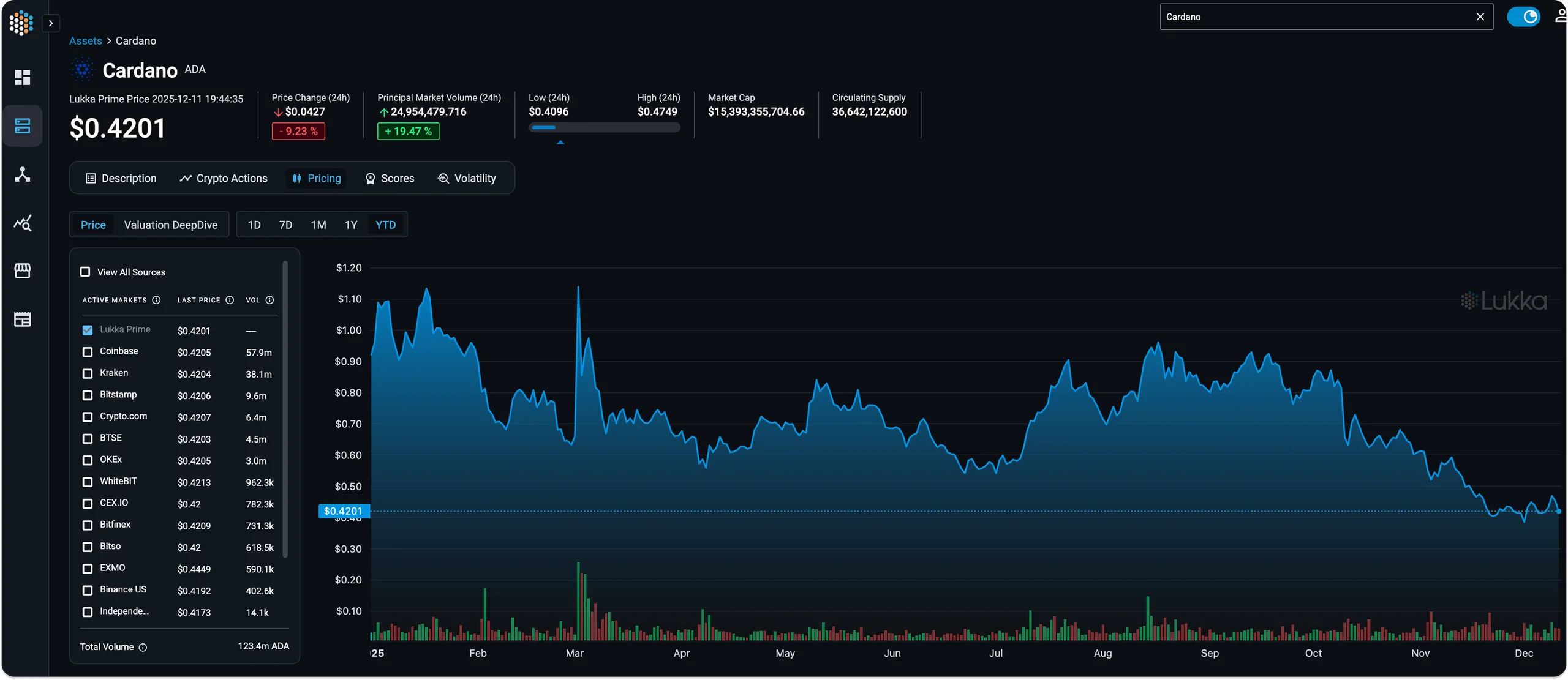Open the table layout sidebar icon

tap(23, 319)
